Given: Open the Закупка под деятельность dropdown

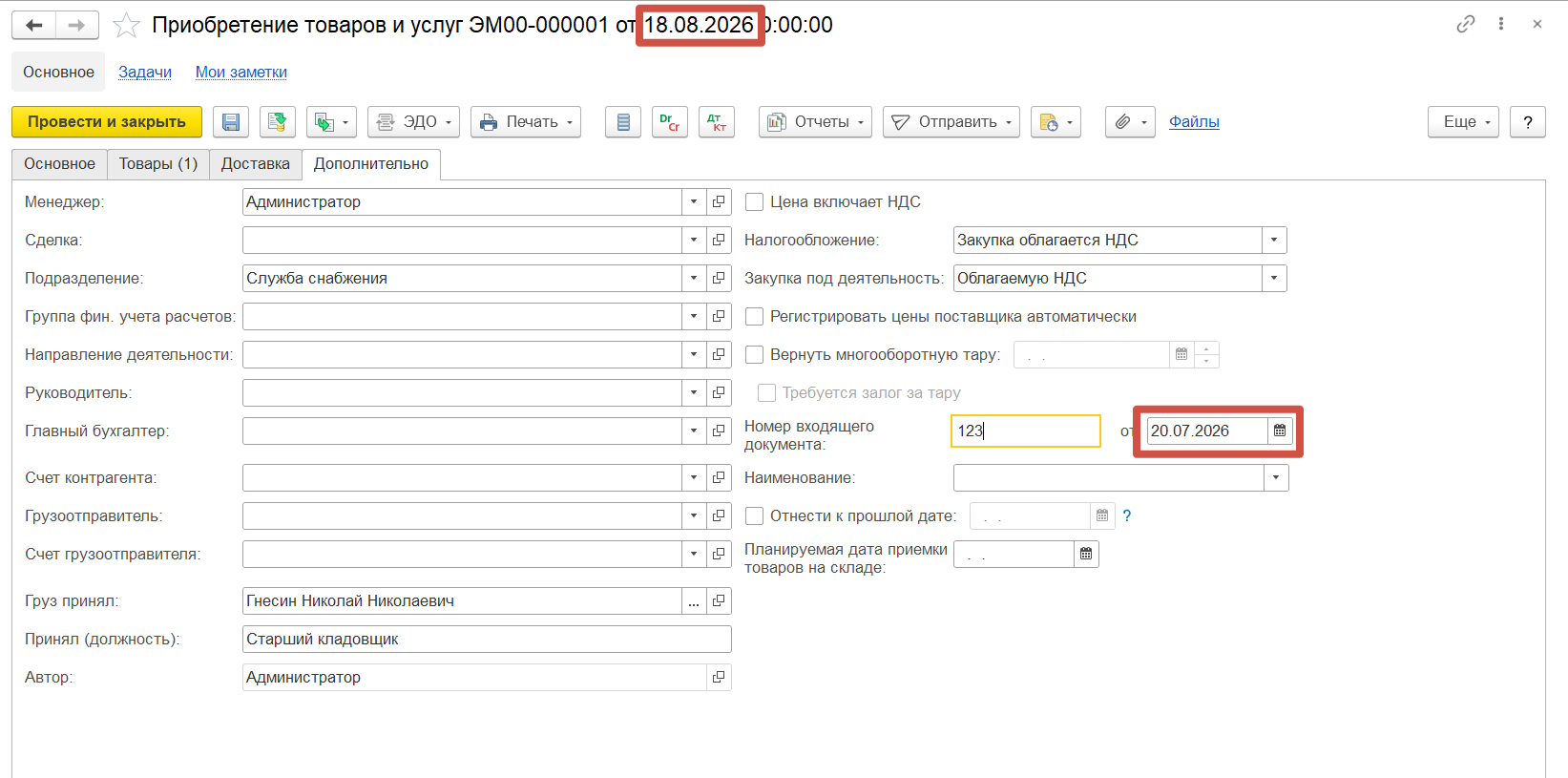Looking at the screenshot, I should pyautogui.click(x=1274, y=278).
